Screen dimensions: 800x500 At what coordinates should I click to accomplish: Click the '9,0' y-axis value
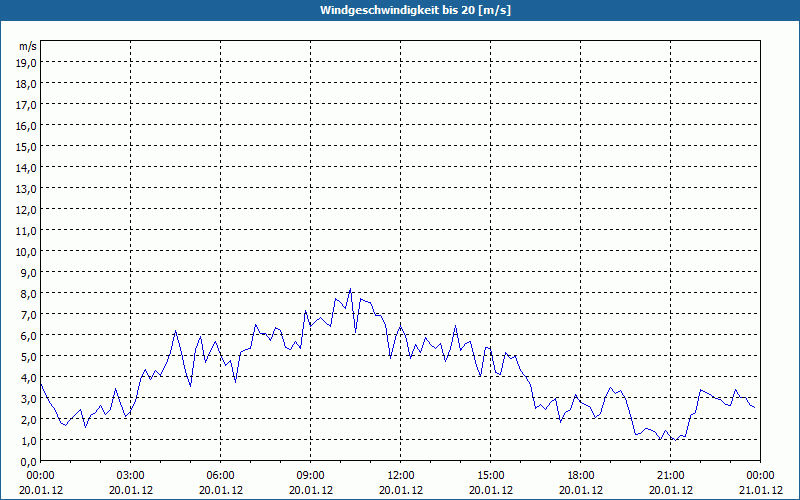(x=29, y=272)
